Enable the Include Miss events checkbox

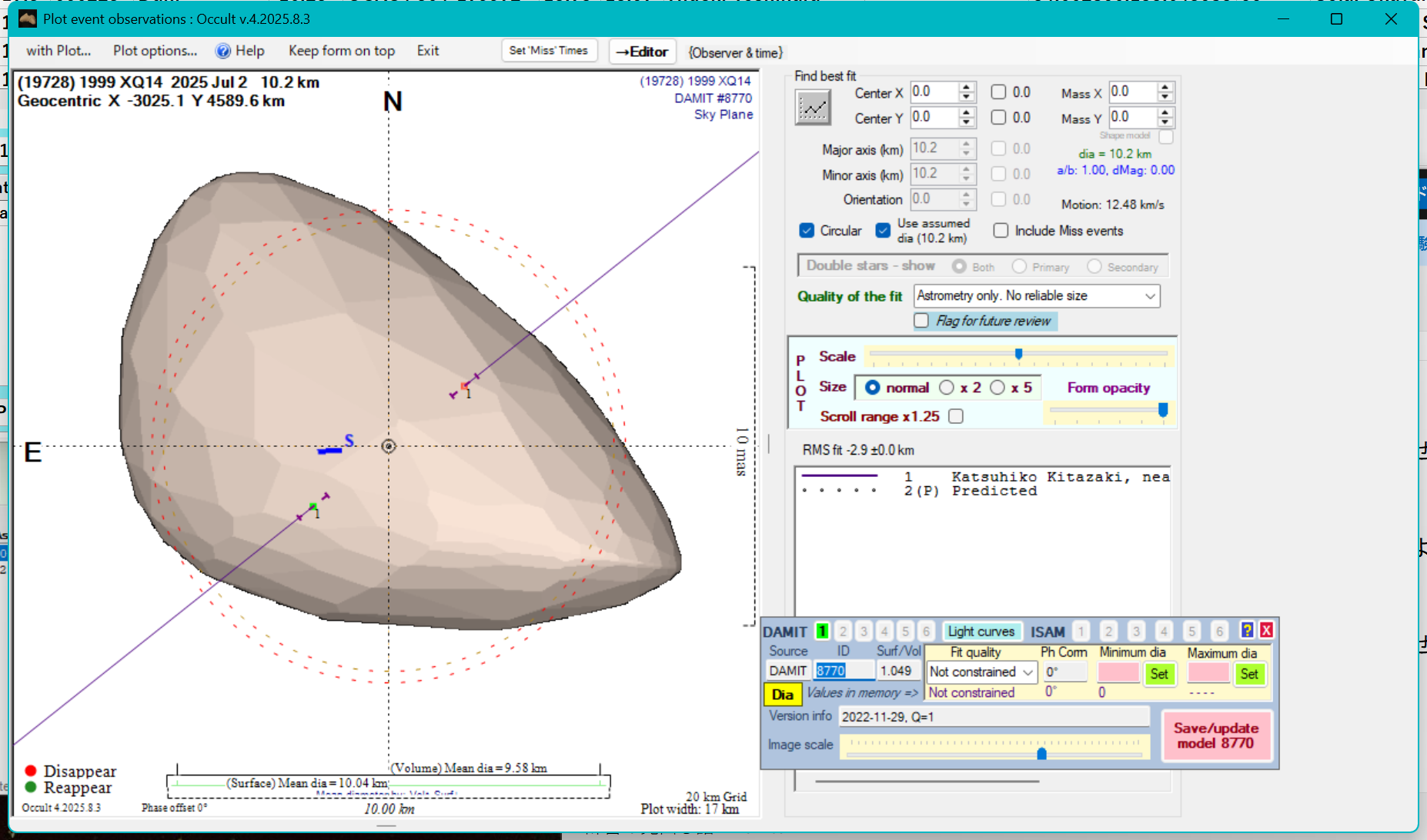click(x=1001, y=231)
